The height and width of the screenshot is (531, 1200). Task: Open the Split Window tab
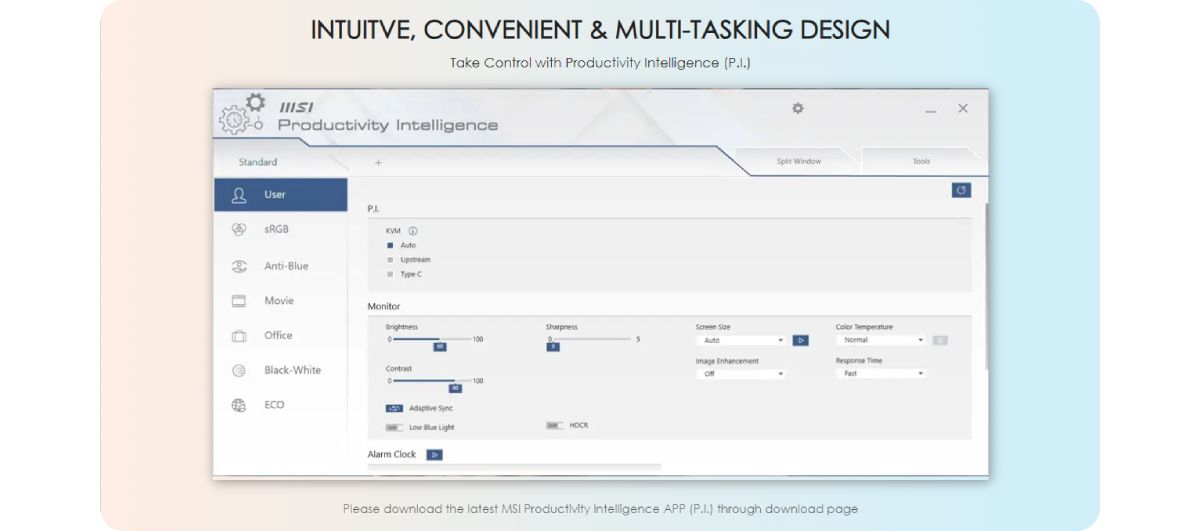[x=798, y=161]
